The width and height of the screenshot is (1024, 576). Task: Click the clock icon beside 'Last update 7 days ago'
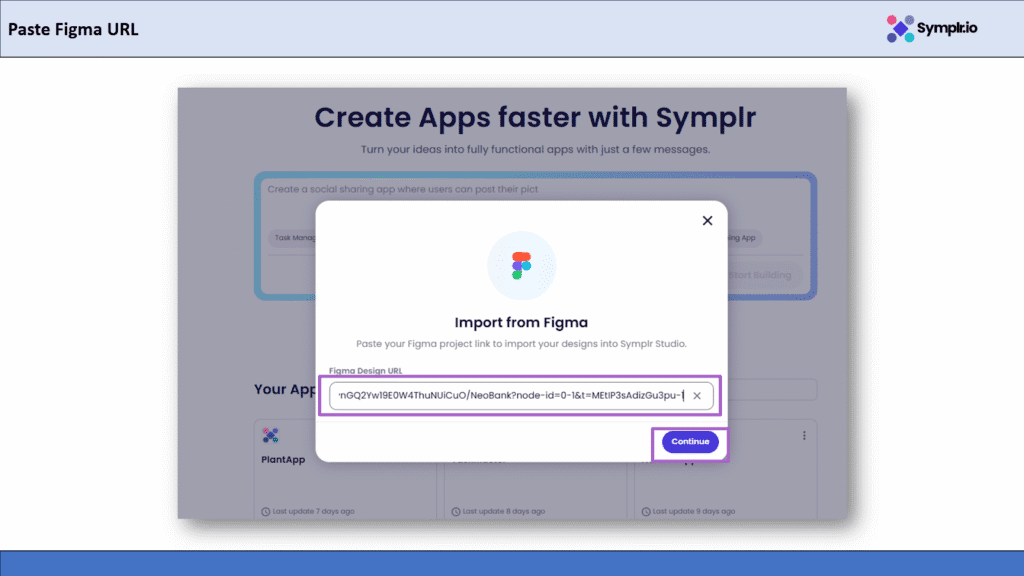pos(265,511)
